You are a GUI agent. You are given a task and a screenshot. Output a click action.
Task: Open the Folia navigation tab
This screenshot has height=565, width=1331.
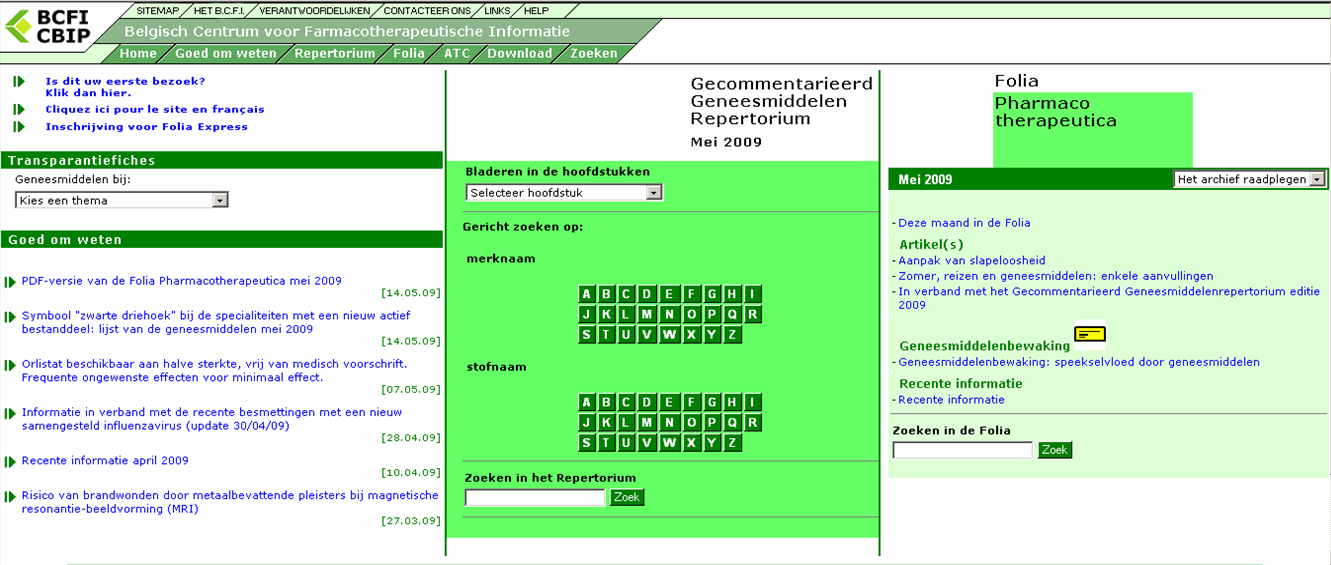pos(409,54)
